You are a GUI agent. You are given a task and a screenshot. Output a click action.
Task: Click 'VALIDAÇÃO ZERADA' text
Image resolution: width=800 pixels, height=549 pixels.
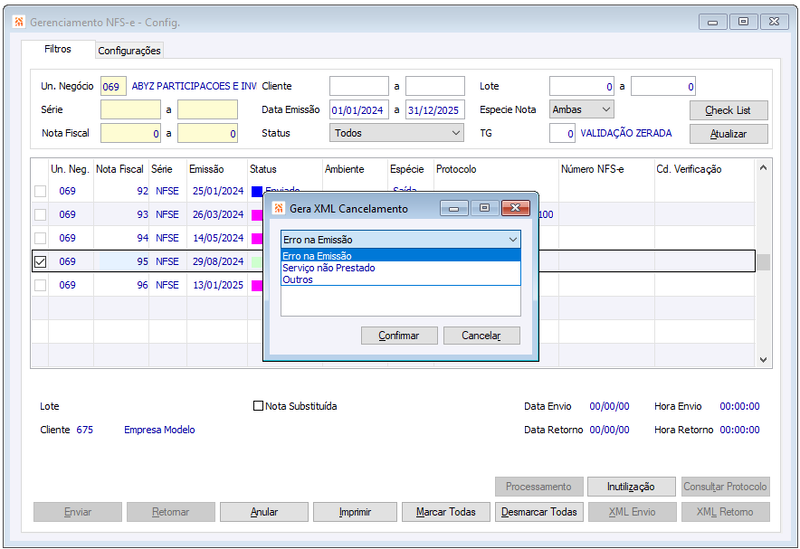coord(626,133)
